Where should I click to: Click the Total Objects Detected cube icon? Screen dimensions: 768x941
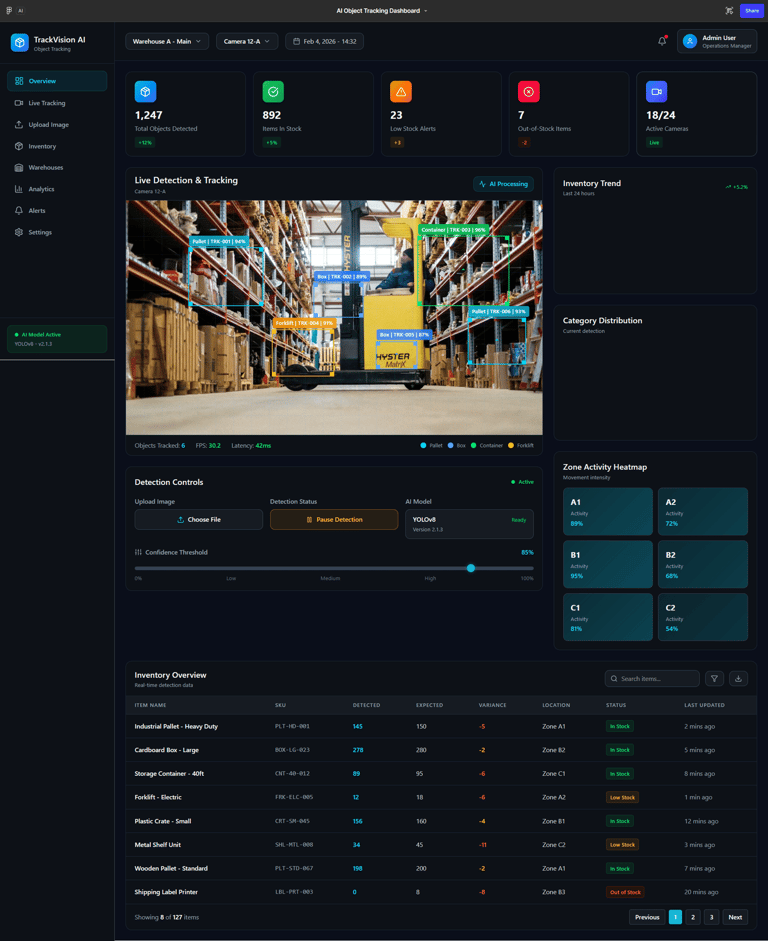click(146, 92)
